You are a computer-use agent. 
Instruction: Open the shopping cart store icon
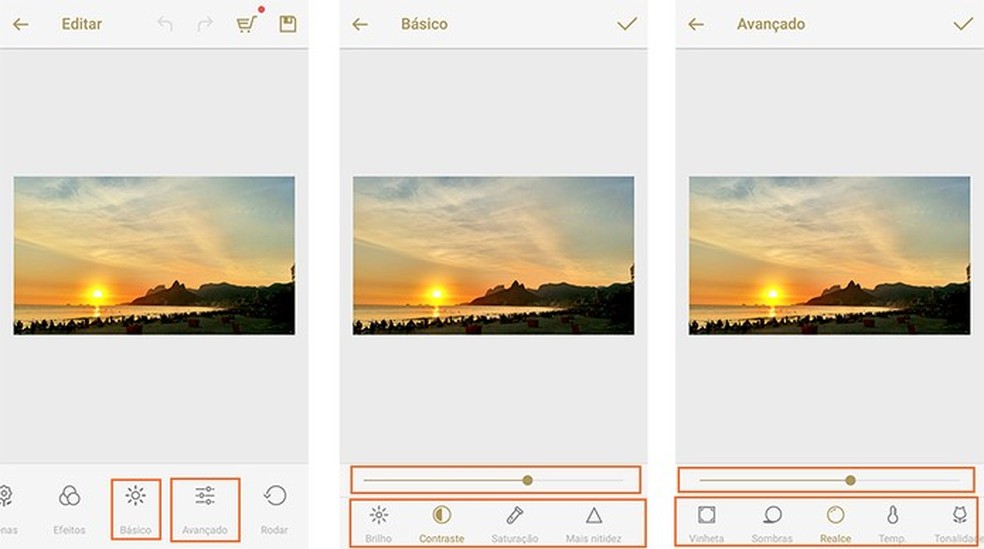247,24
